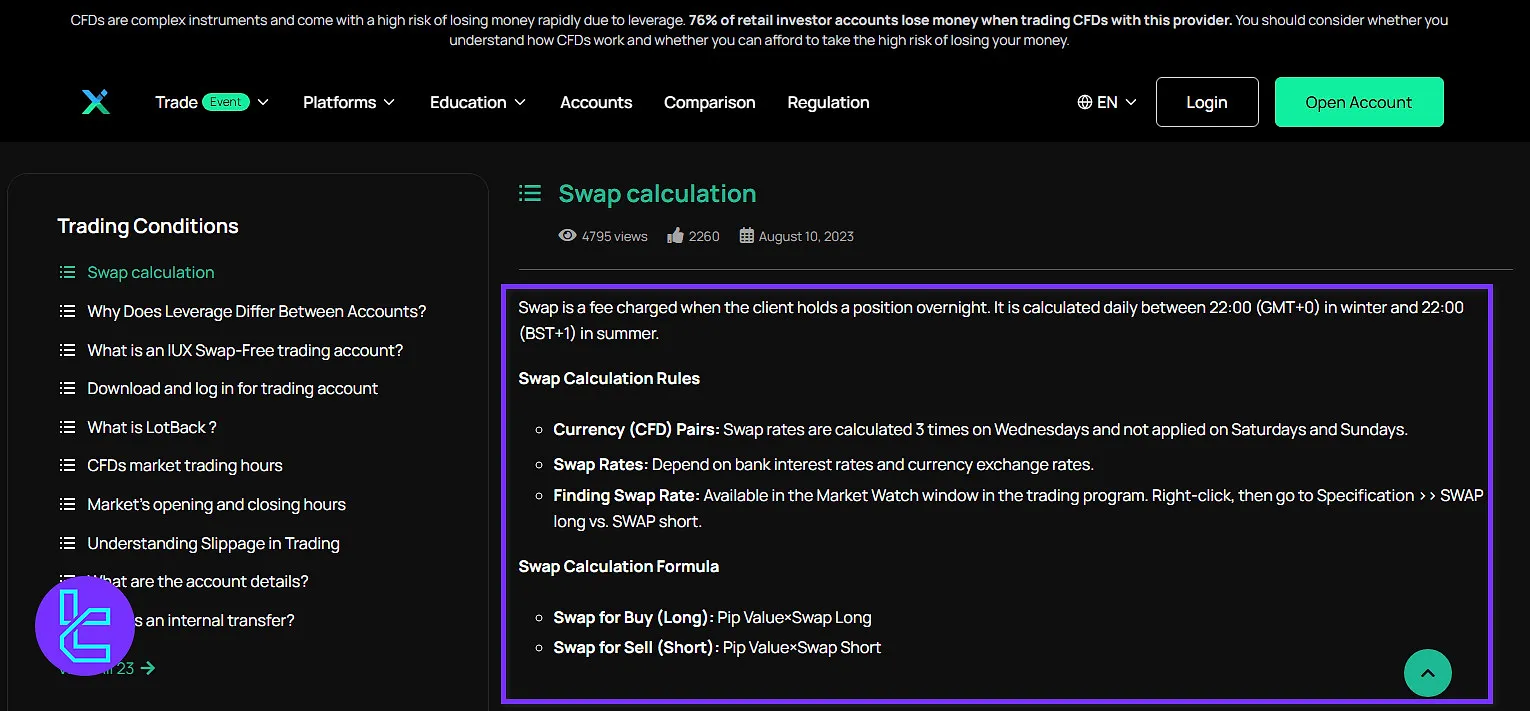Click the green Event badge next to Trade
1530x711 pixels.
pyautogui.click(x=226, y=101)
